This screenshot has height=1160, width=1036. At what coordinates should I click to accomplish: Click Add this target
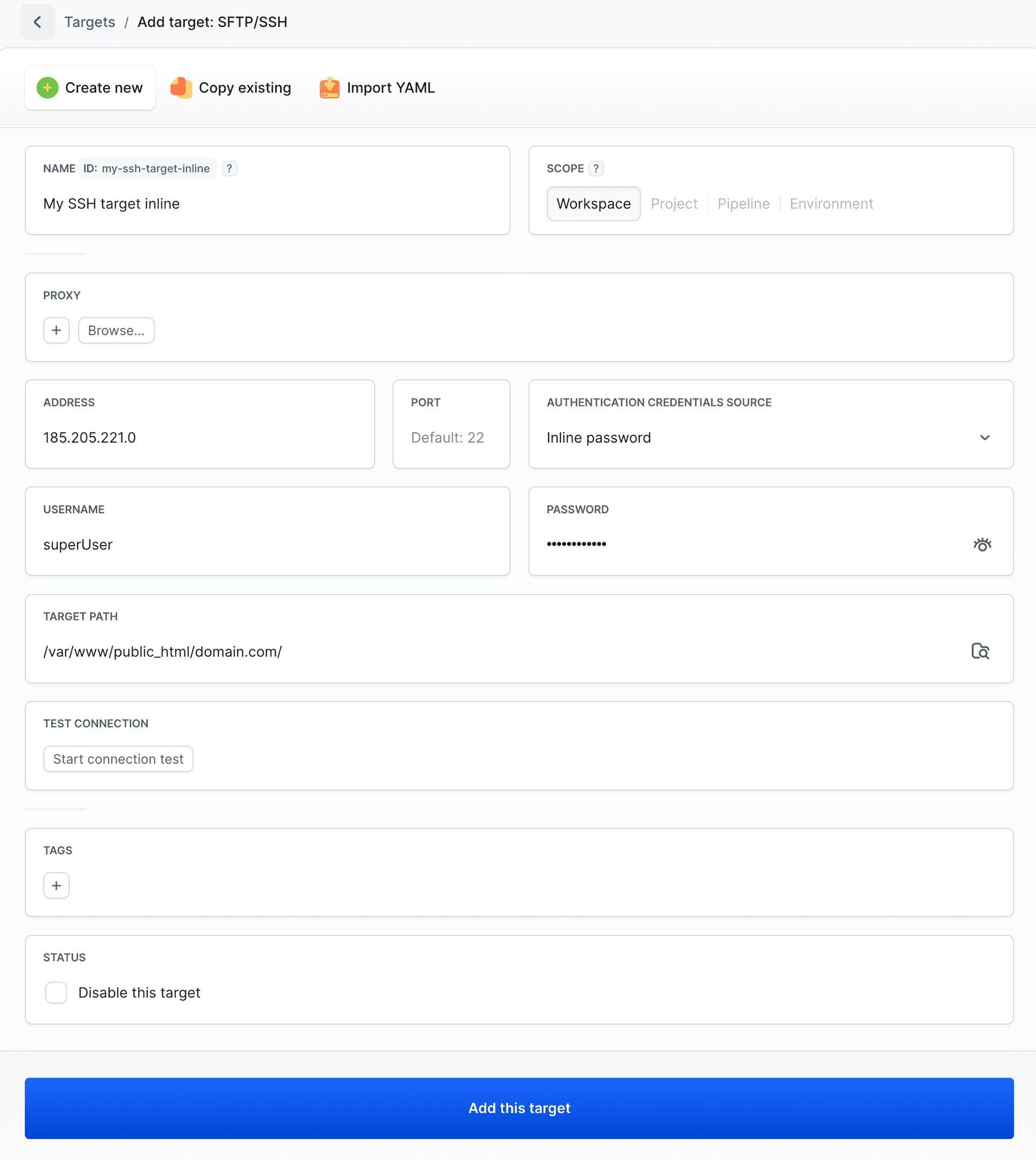click(518, 1108)
